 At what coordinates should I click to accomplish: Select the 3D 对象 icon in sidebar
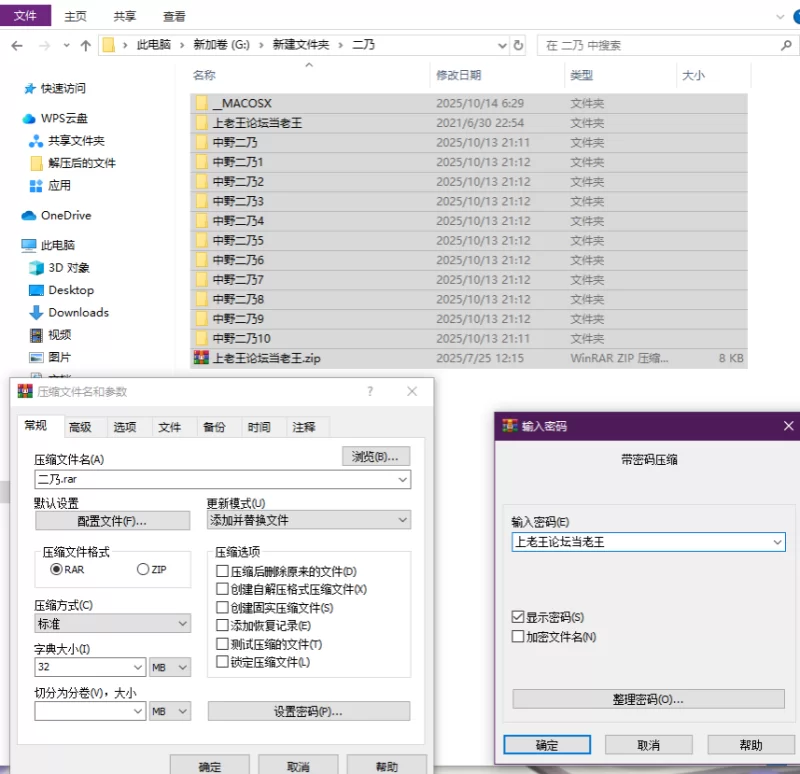click(36, 268)
